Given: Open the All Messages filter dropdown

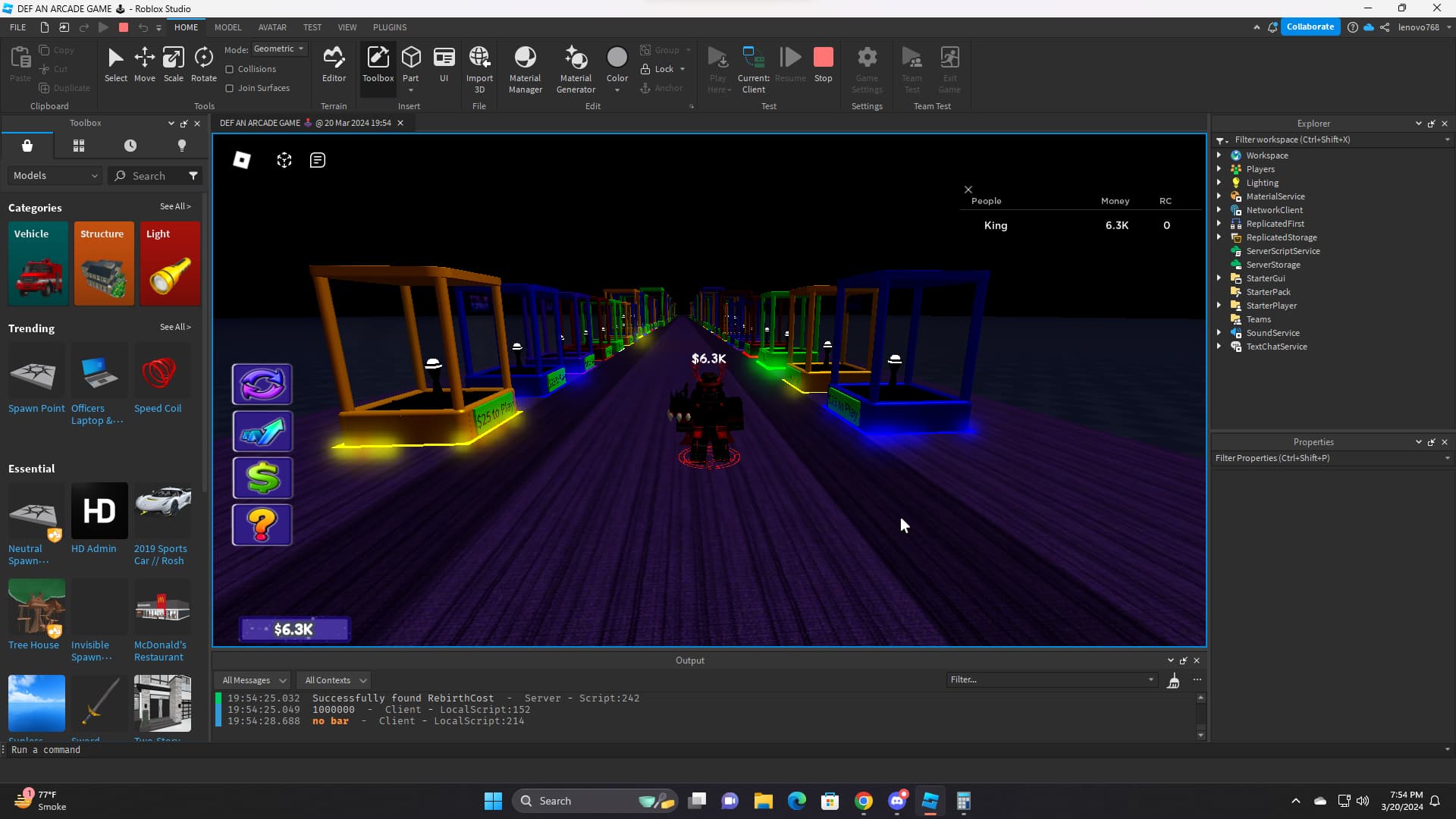Looking at the screenshot, I should tap(252, 679).
